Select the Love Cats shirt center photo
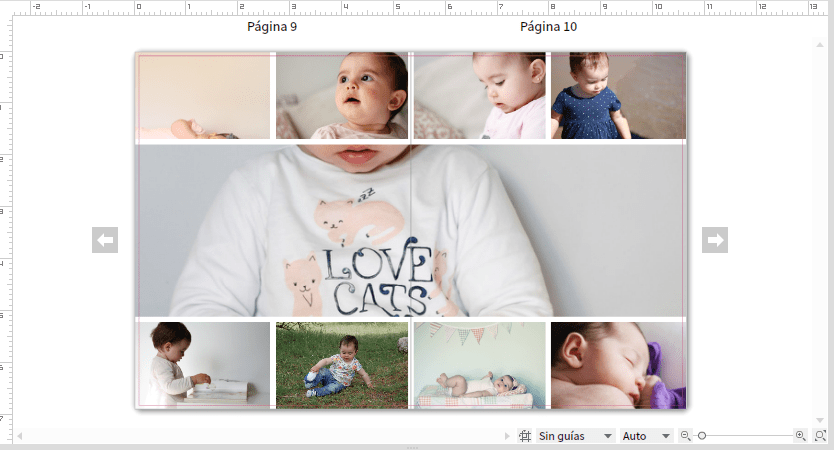This screenshot has height=450, width=834. [411, 231]
